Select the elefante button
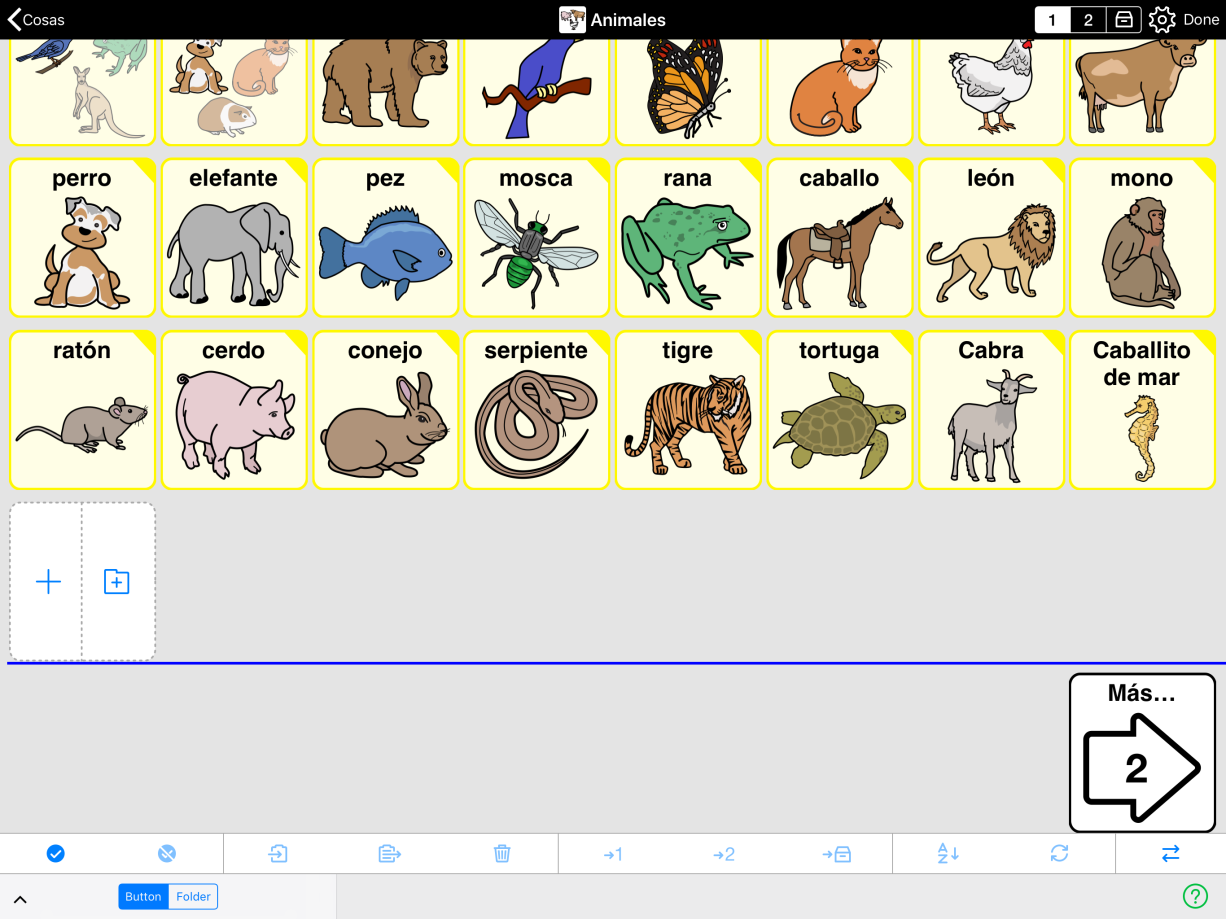This screenshot has height=919, width=1226. tap(234, 238)
